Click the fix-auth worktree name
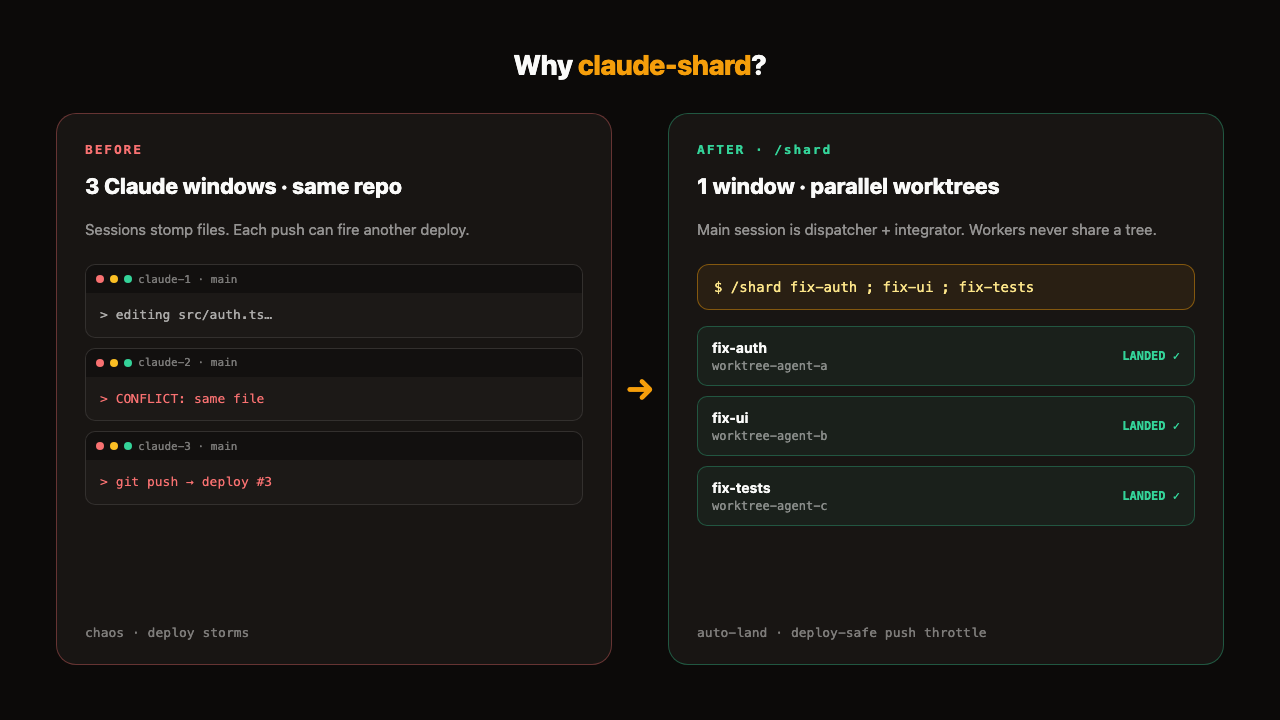Viewport: 1280px width, 720px height. tap(740, 348)
